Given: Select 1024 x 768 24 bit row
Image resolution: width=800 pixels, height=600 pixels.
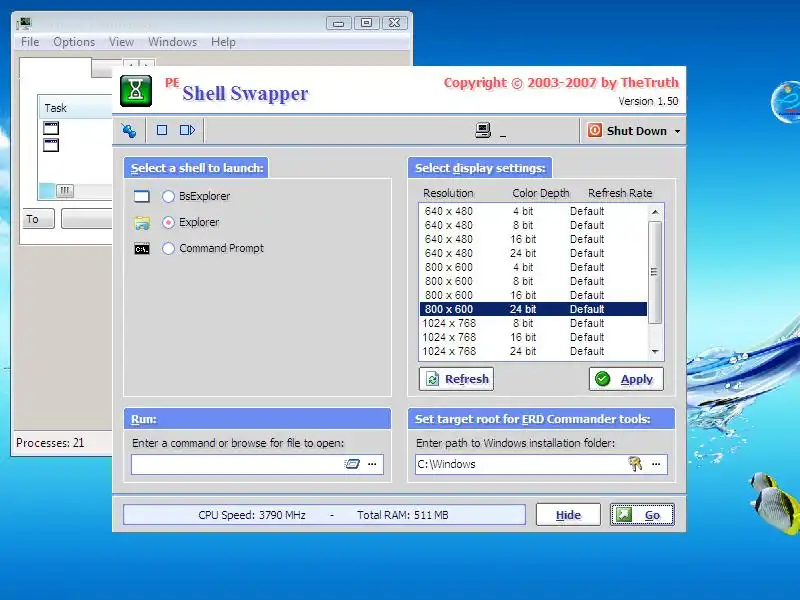Looking at the screenshot, I should click(533, 352).
